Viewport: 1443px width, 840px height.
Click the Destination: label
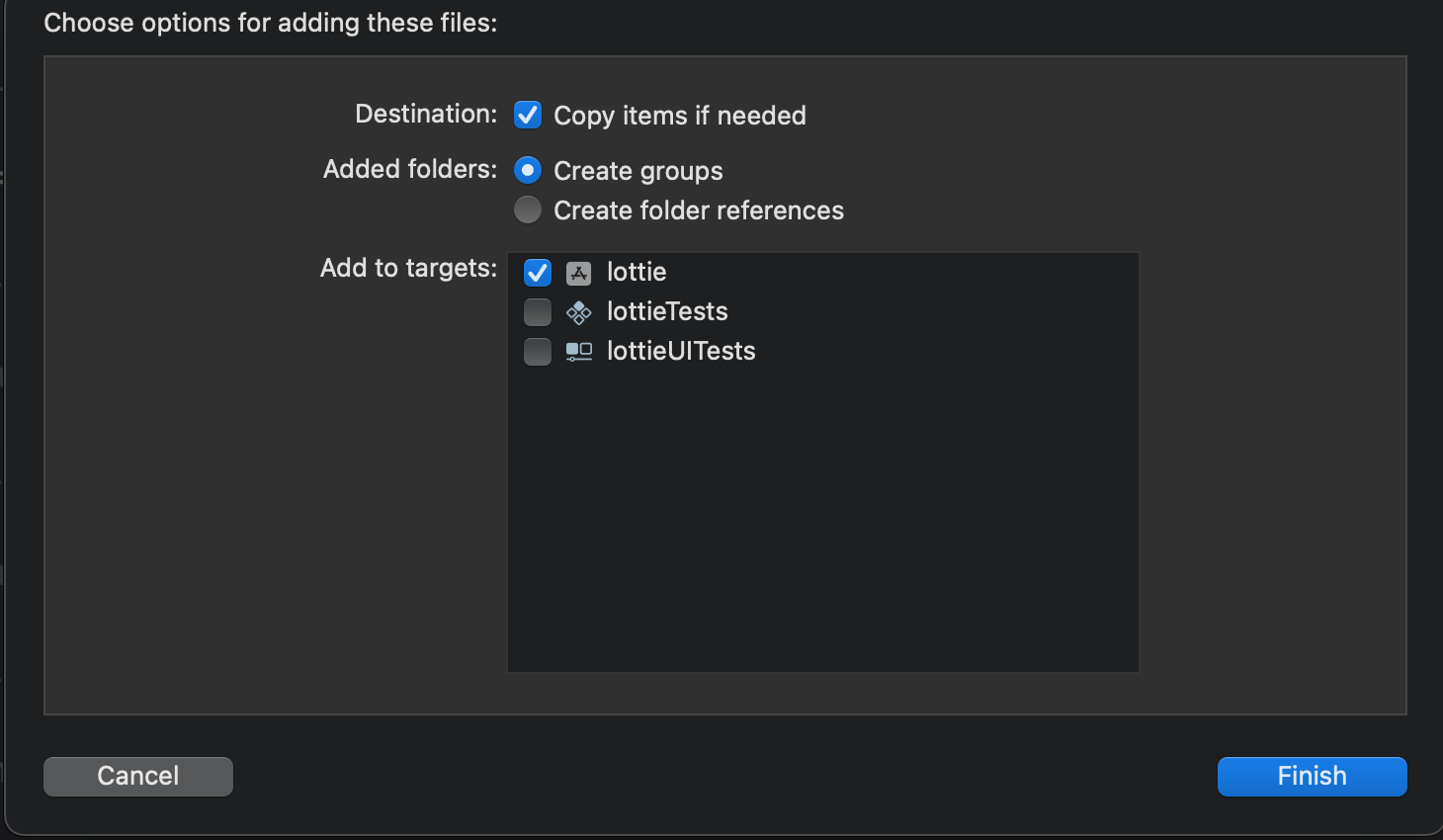coord(426,114)
